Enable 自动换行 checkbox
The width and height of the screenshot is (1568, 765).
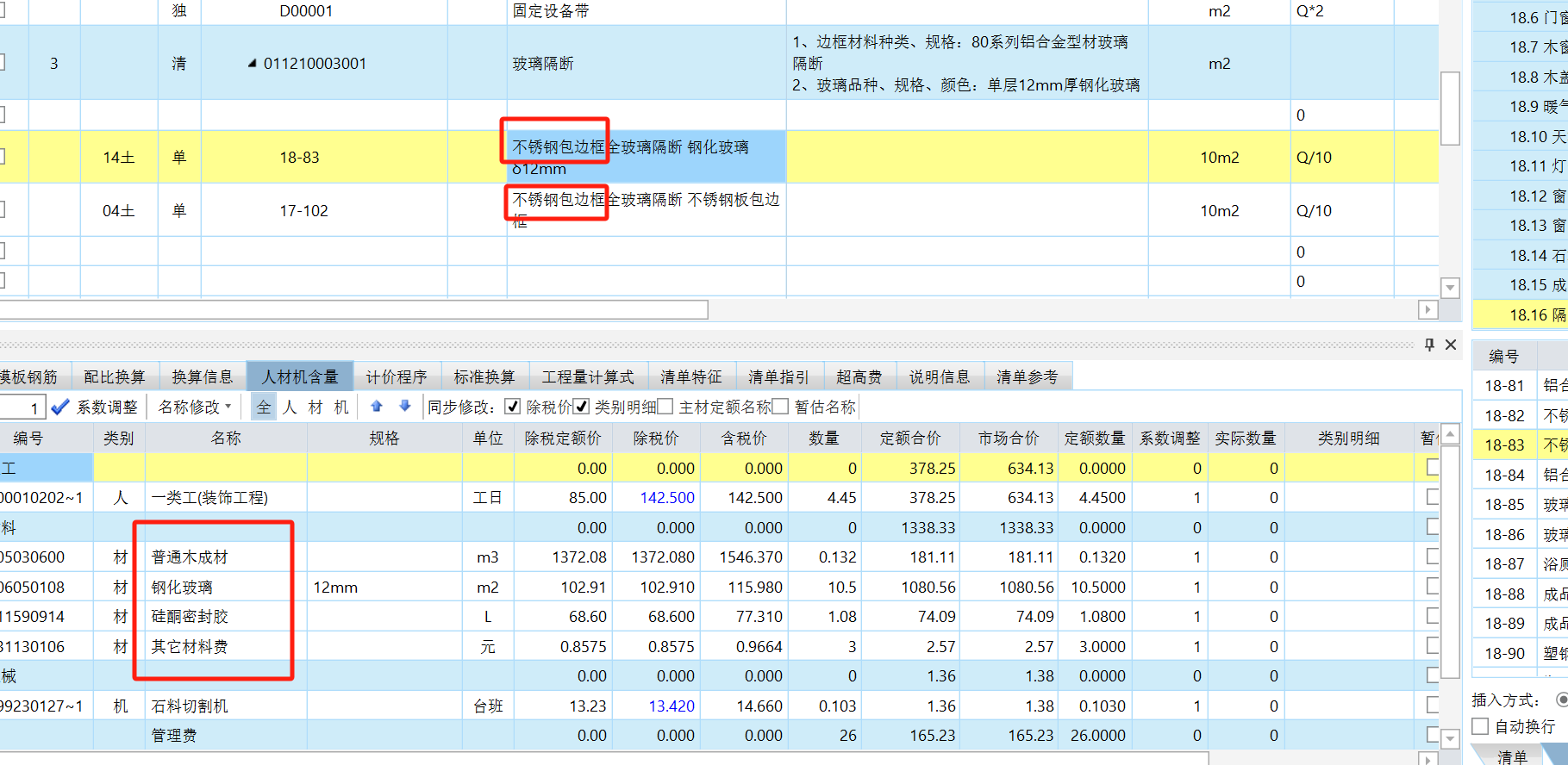tap(1480, 726)
